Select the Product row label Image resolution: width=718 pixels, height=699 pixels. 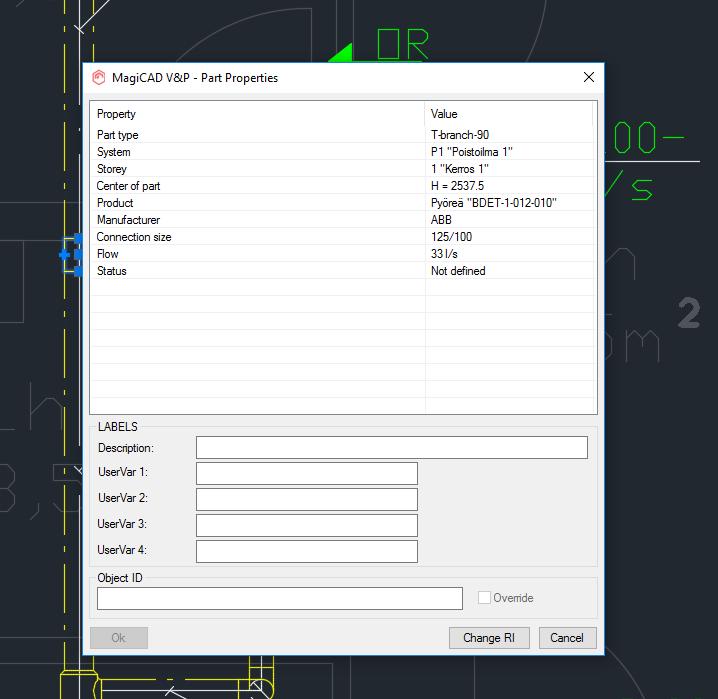115,203
